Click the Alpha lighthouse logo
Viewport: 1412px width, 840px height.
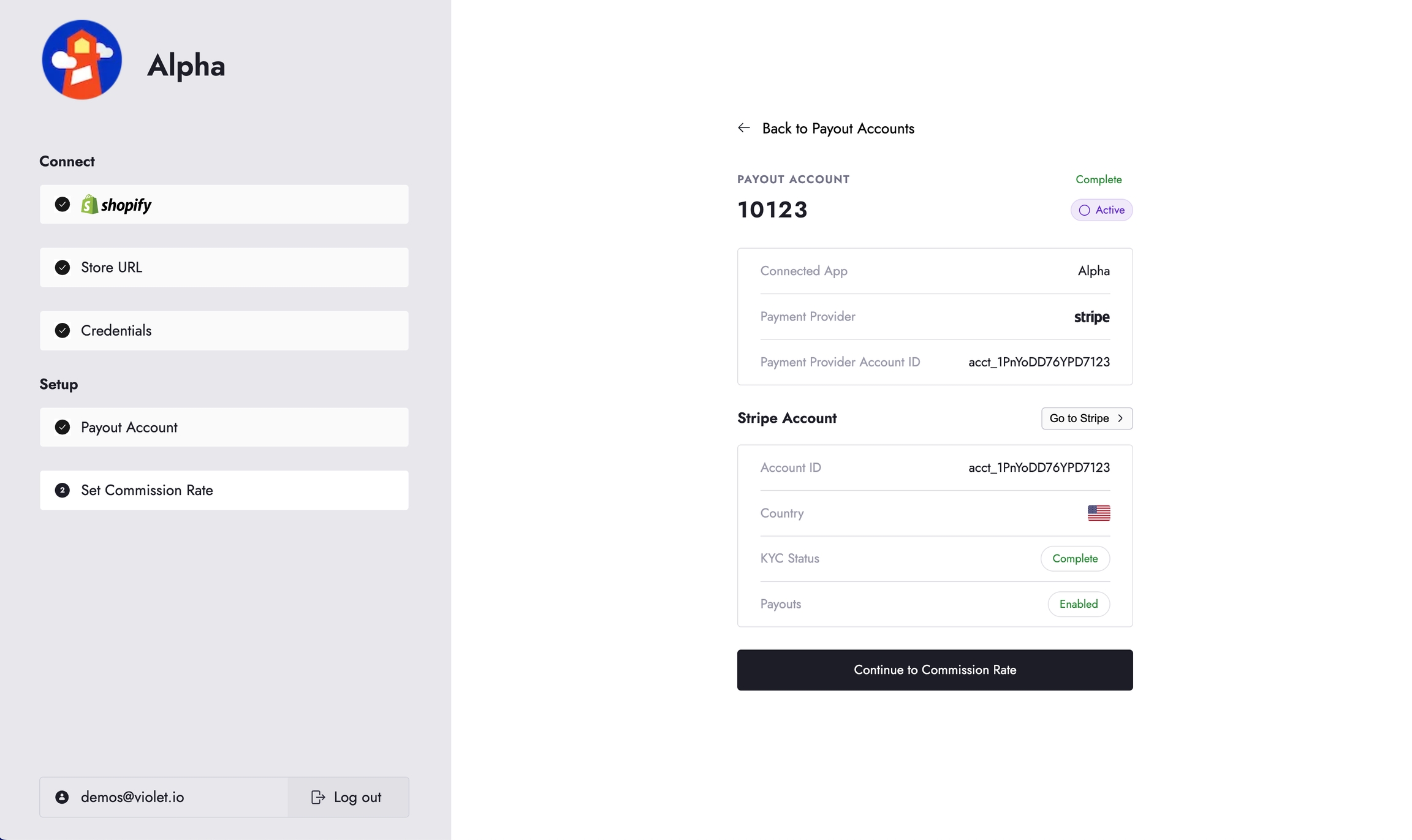point(82,60)
